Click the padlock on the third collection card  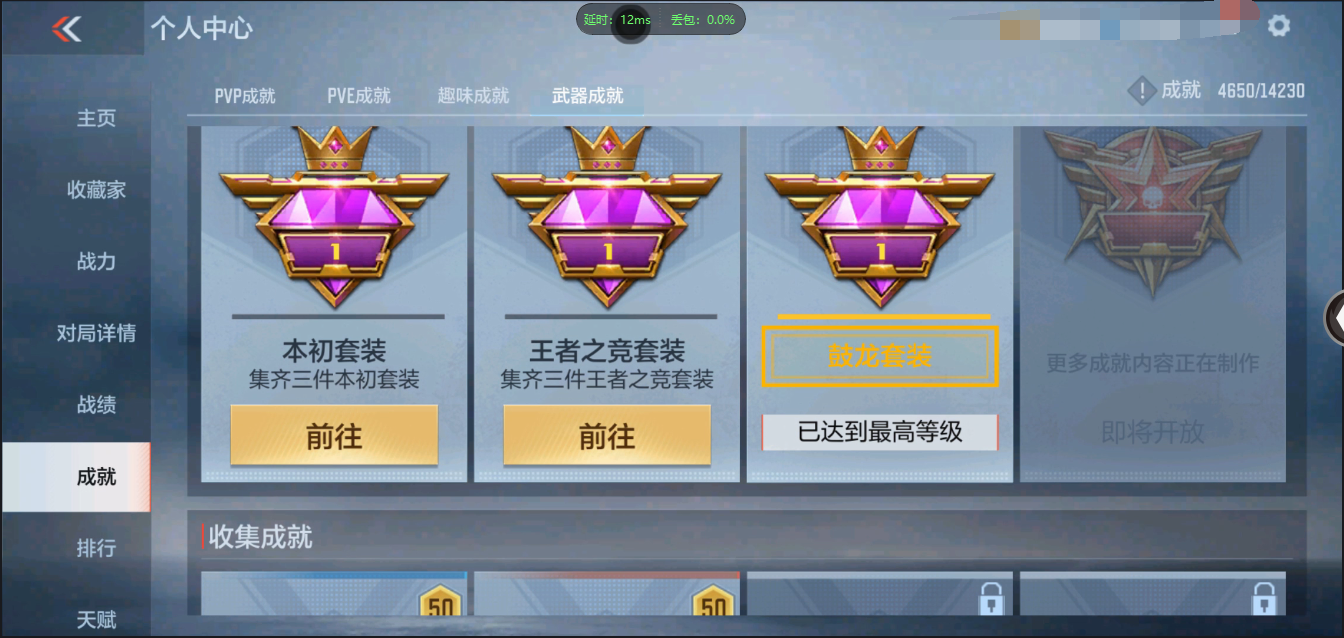pos(990,600)
